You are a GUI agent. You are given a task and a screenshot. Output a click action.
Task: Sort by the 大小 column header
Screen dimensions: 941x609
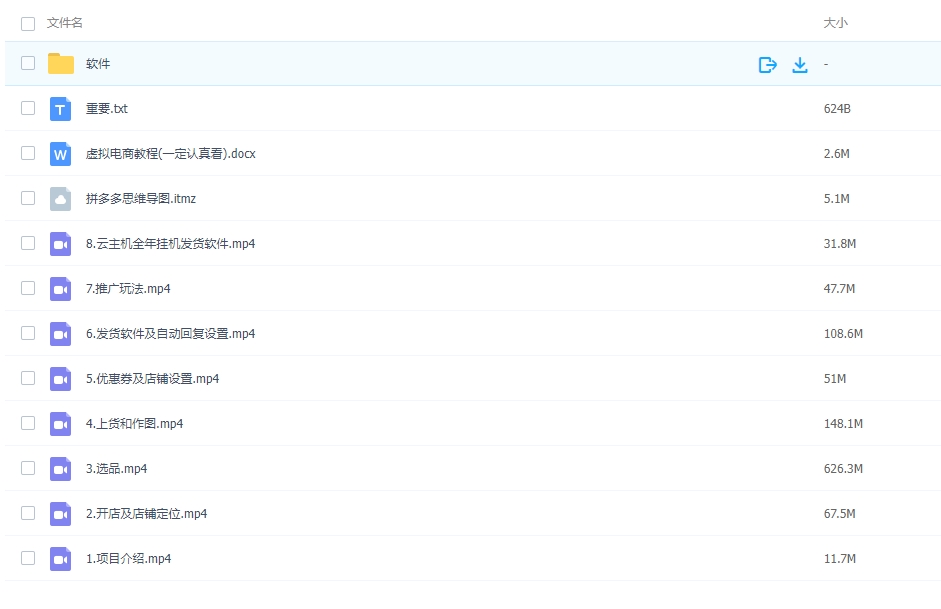pyautogui.click(x=835, y=23)
